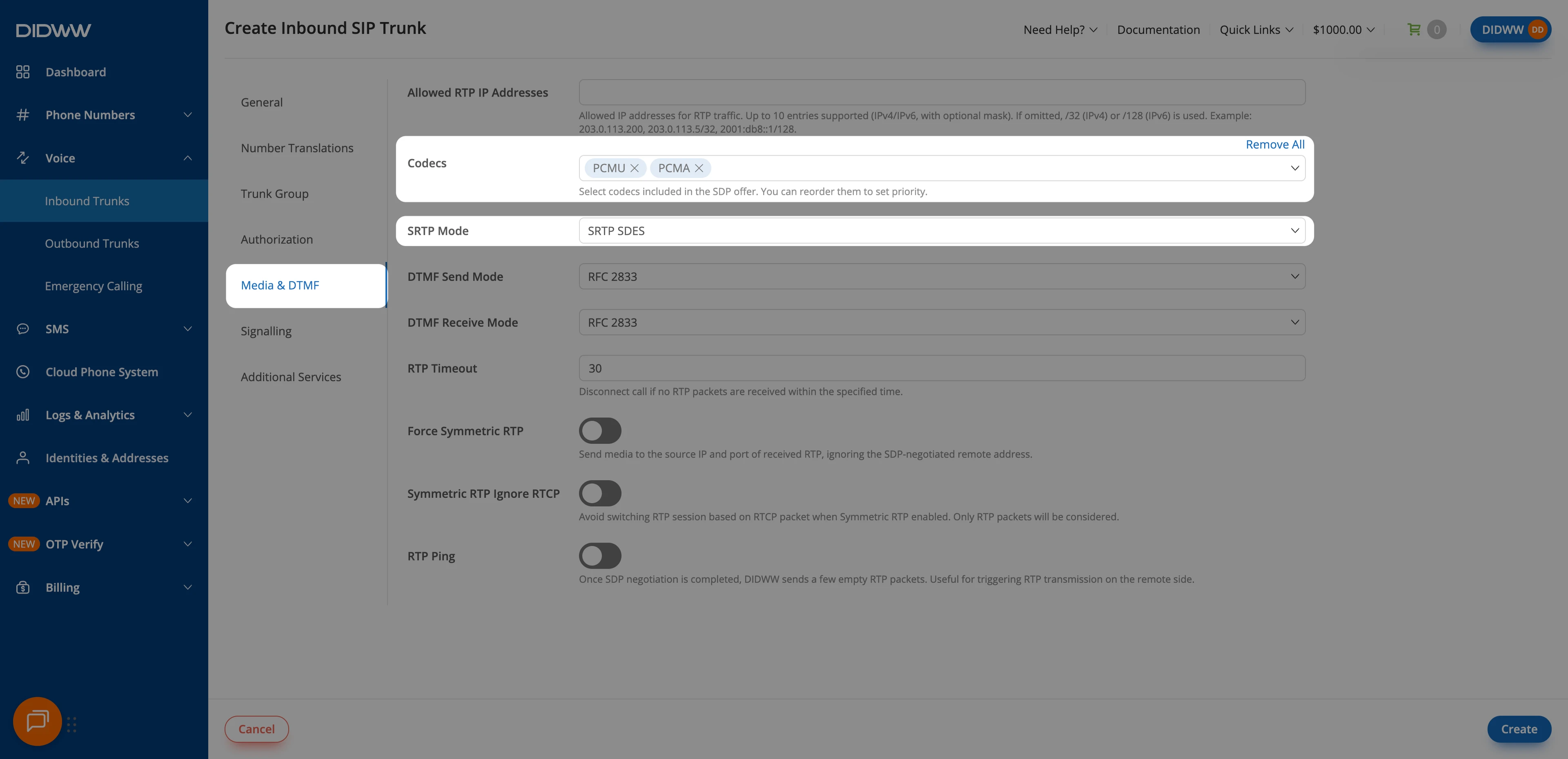Turn on the RTP Ping toggle
This screenshot has height=759, width=1568.
[599, 556]
